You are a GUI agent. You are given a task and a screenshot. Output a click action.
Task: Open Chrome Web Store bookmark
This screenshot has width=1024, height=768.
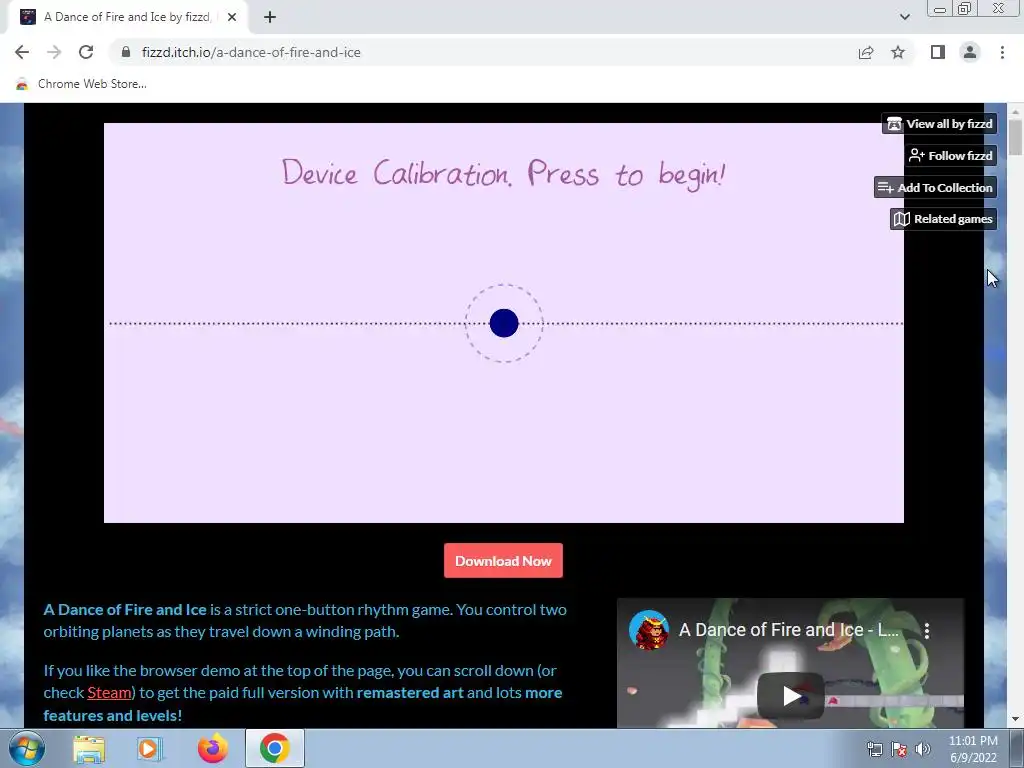coord(81,84)
